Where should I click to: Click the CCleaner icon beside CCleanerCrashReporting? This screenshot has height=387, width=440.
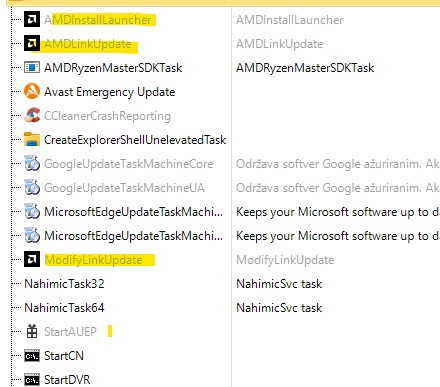32,116
